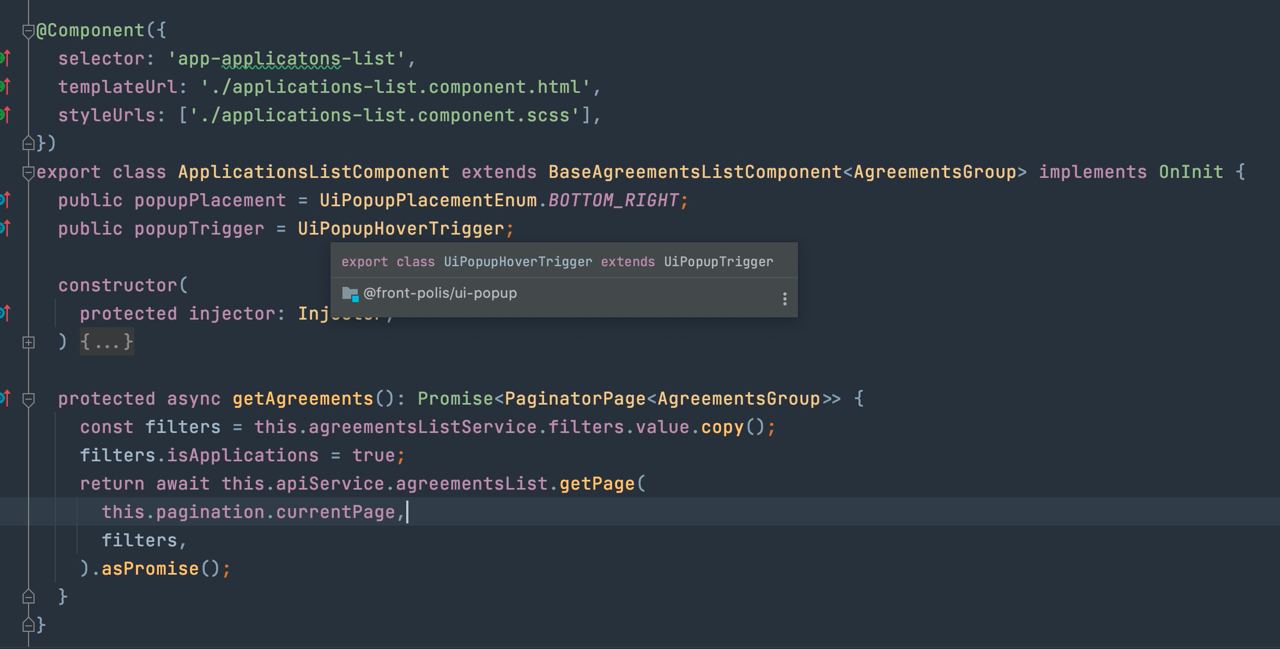Click the folded {...} constructor placeholder
1280x649 pixels.
107,342
